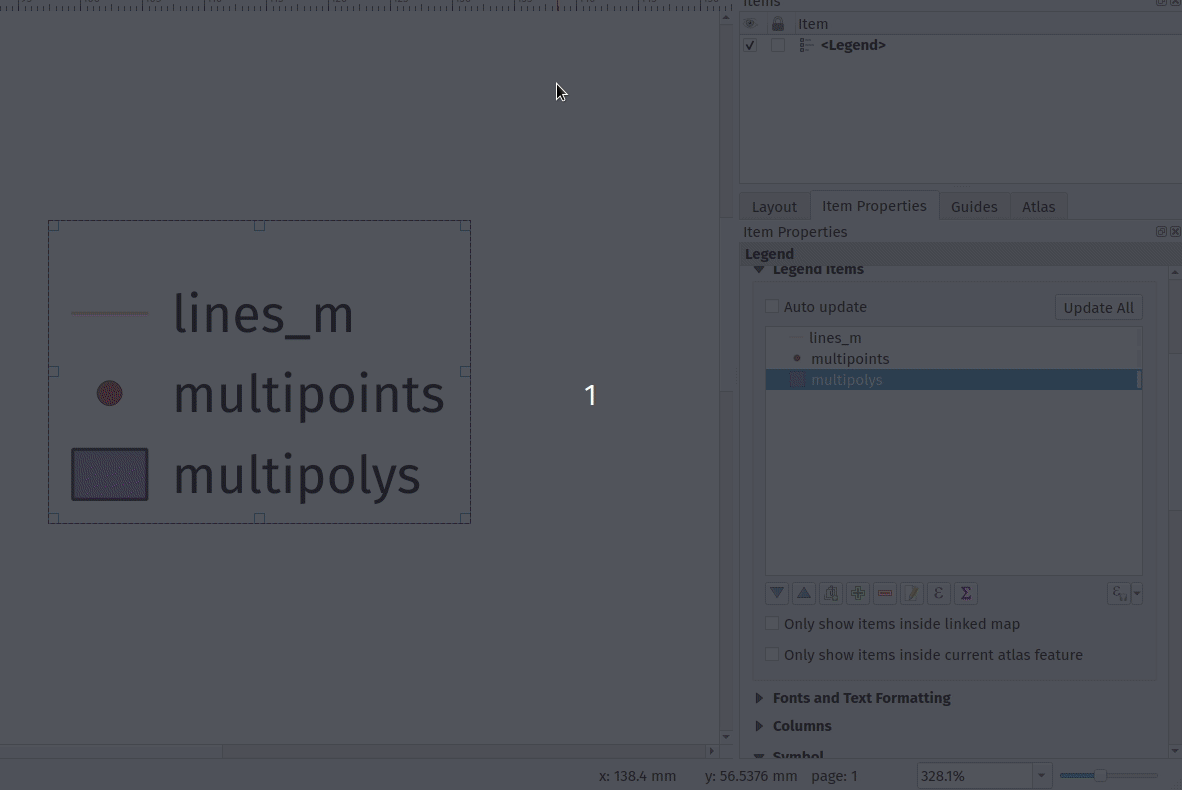Select multipoints in legend items list
The height and width of the screenshot is (790, 1182).
tap(849, 359)
